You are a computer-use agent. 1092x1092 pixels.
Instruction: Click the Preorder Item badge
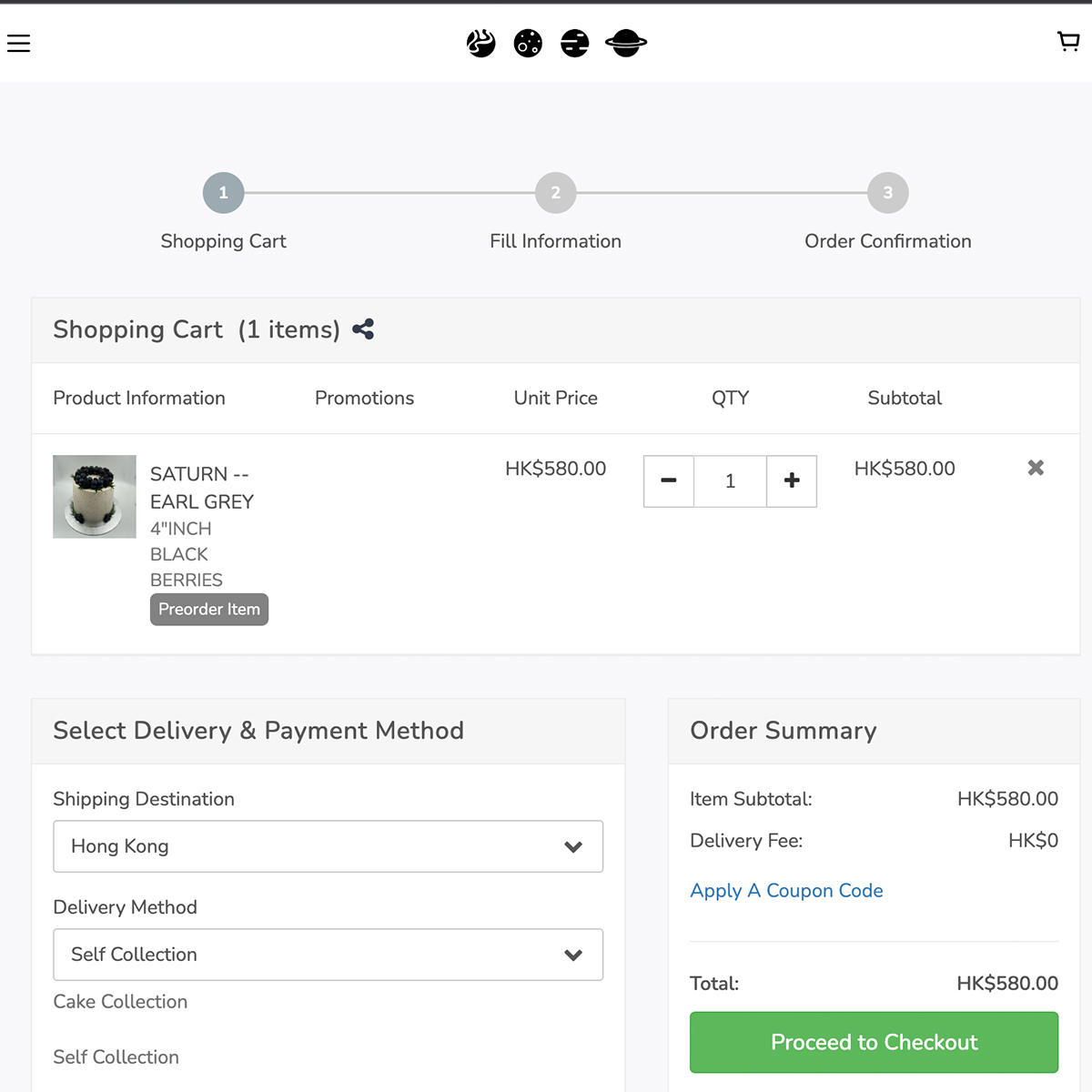pyautogui.click(x=209, y=610)
